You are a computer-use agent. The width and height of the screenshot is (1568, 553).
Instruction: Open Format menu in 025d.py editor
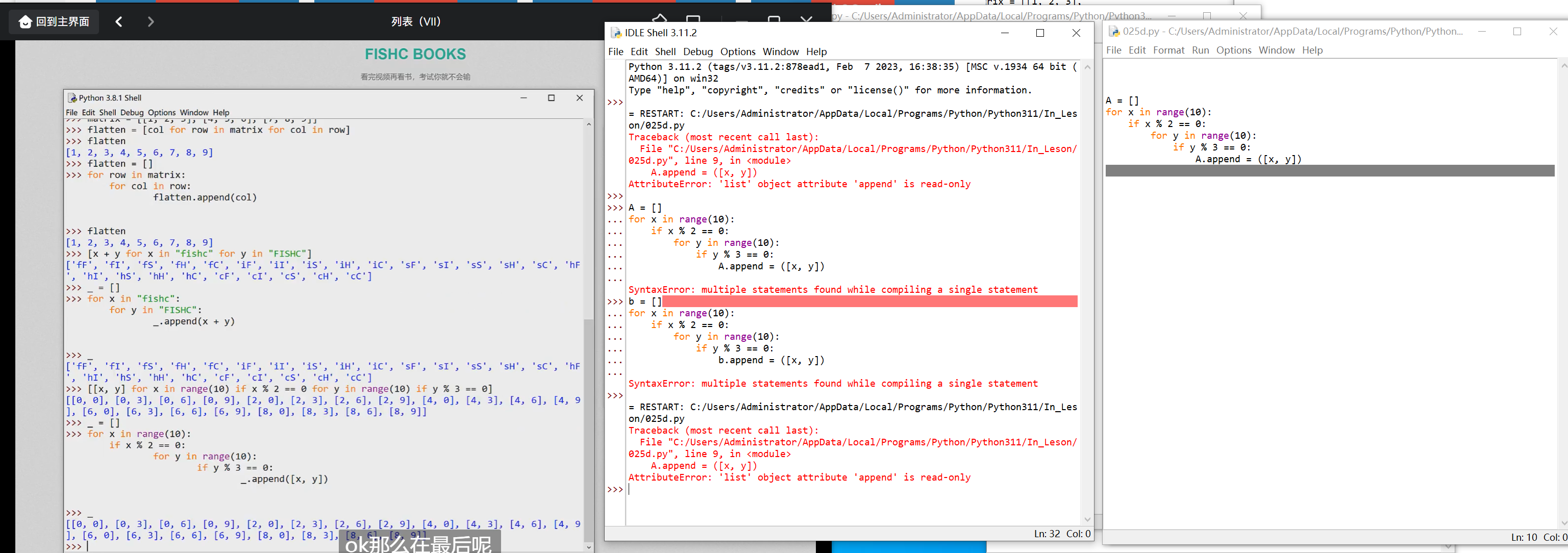coord(1168,50)
